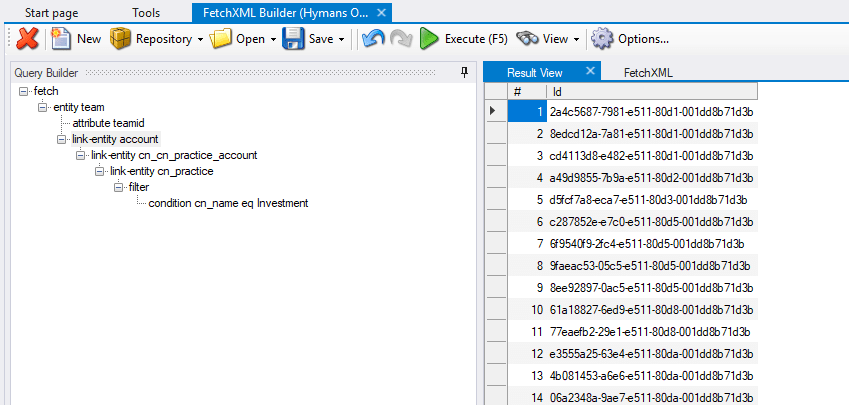The height and width of the screenshot is (405, 849).
Task: Open the View dropdown menu
Action: (576, 39)
